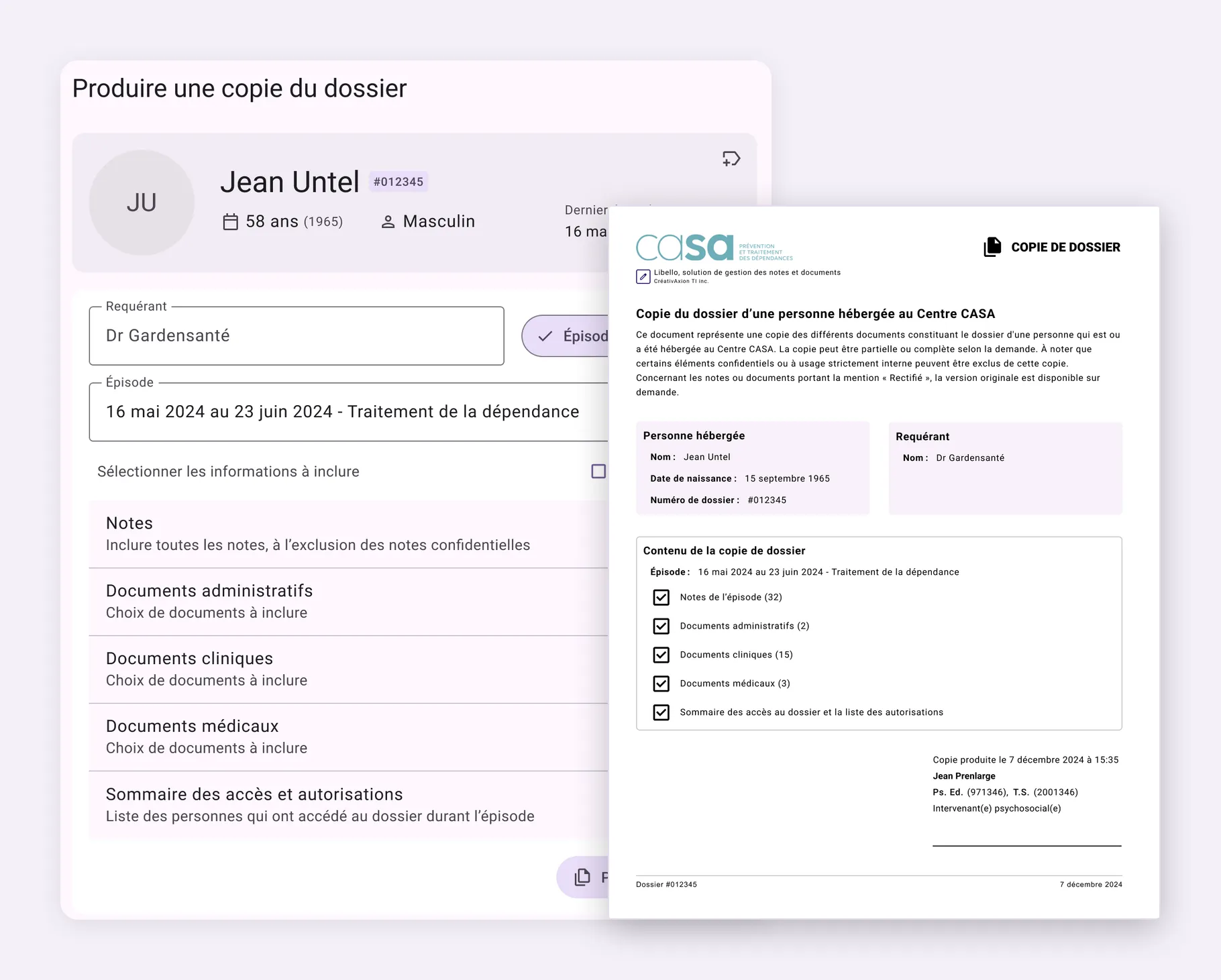The image size is (1221, 980).
Task: Click 'Dr Gardensanté' name in document Requérant box
Action: point(970,458)
